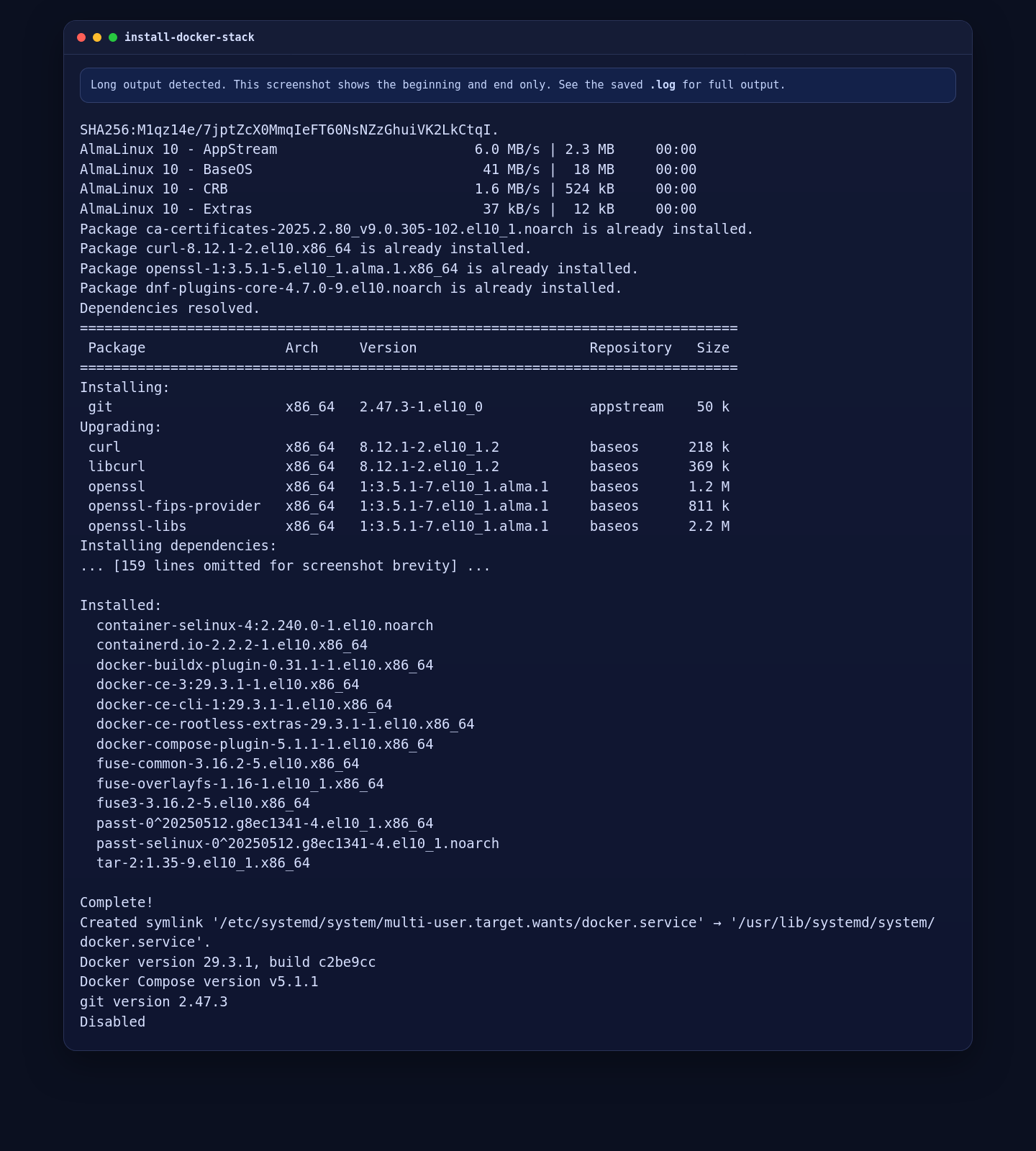This screenshot has width=1036, height=1151.
Task: Click the curl-8.12.1-2 already installed line
Action: 306,249
